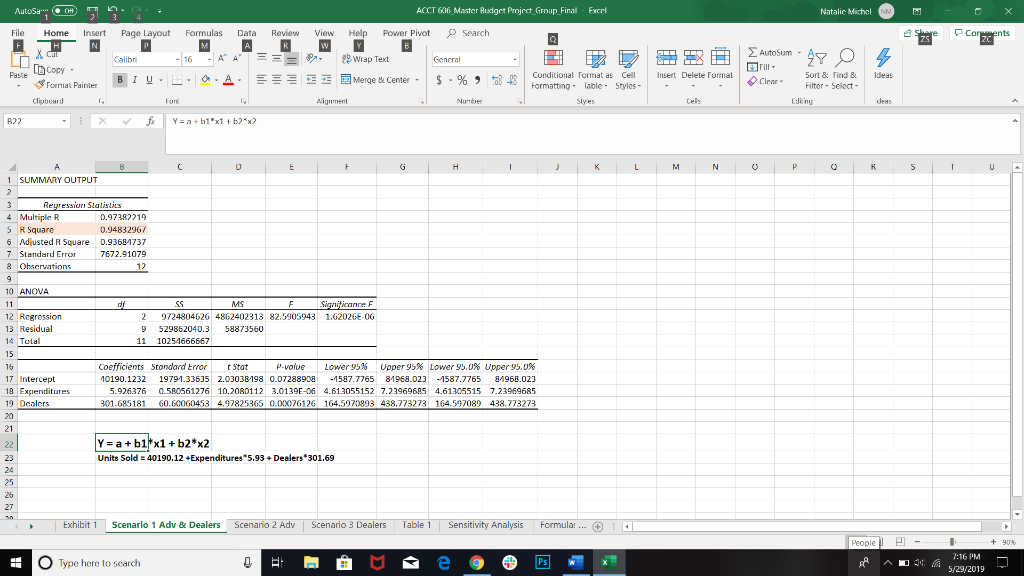1024x576 pixels.
Task: Click the Ideas lightning icon
Action: tap(883, 57)
